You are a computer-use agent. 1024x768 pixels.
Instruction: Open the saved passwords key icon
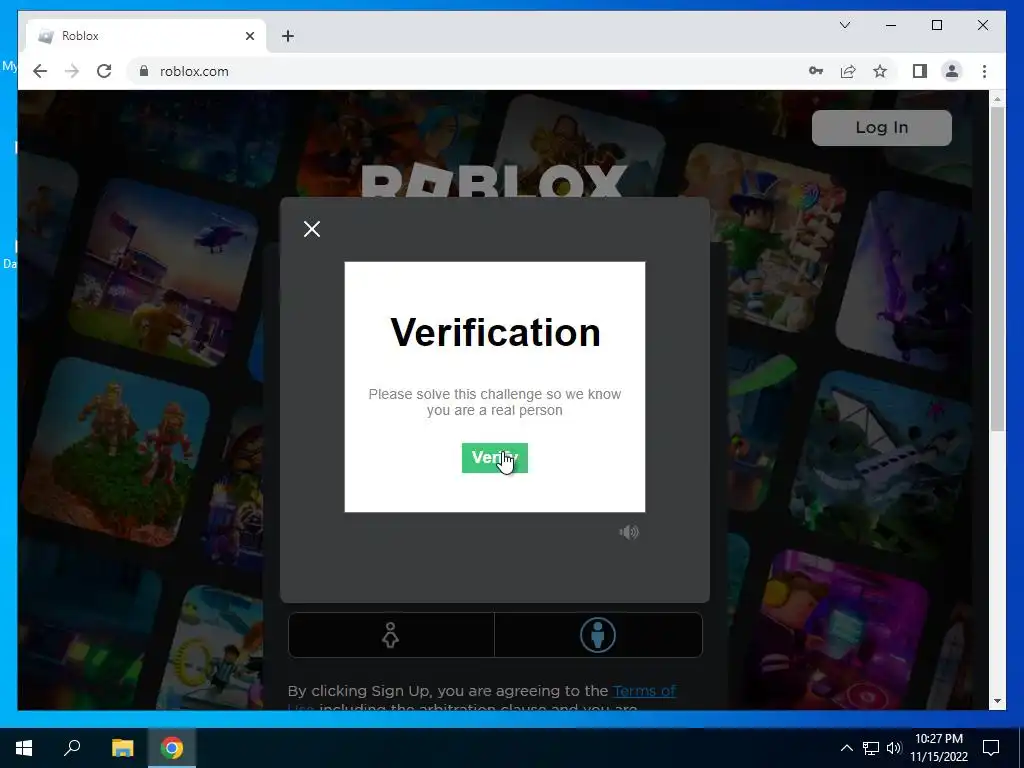pos(816,71)
